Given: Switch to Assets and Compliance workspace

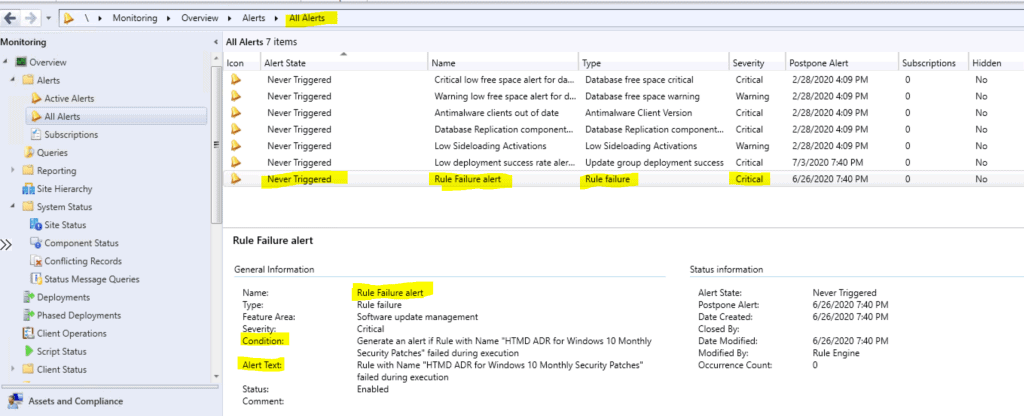Looking at the screenshot, I should click(75, 401).
